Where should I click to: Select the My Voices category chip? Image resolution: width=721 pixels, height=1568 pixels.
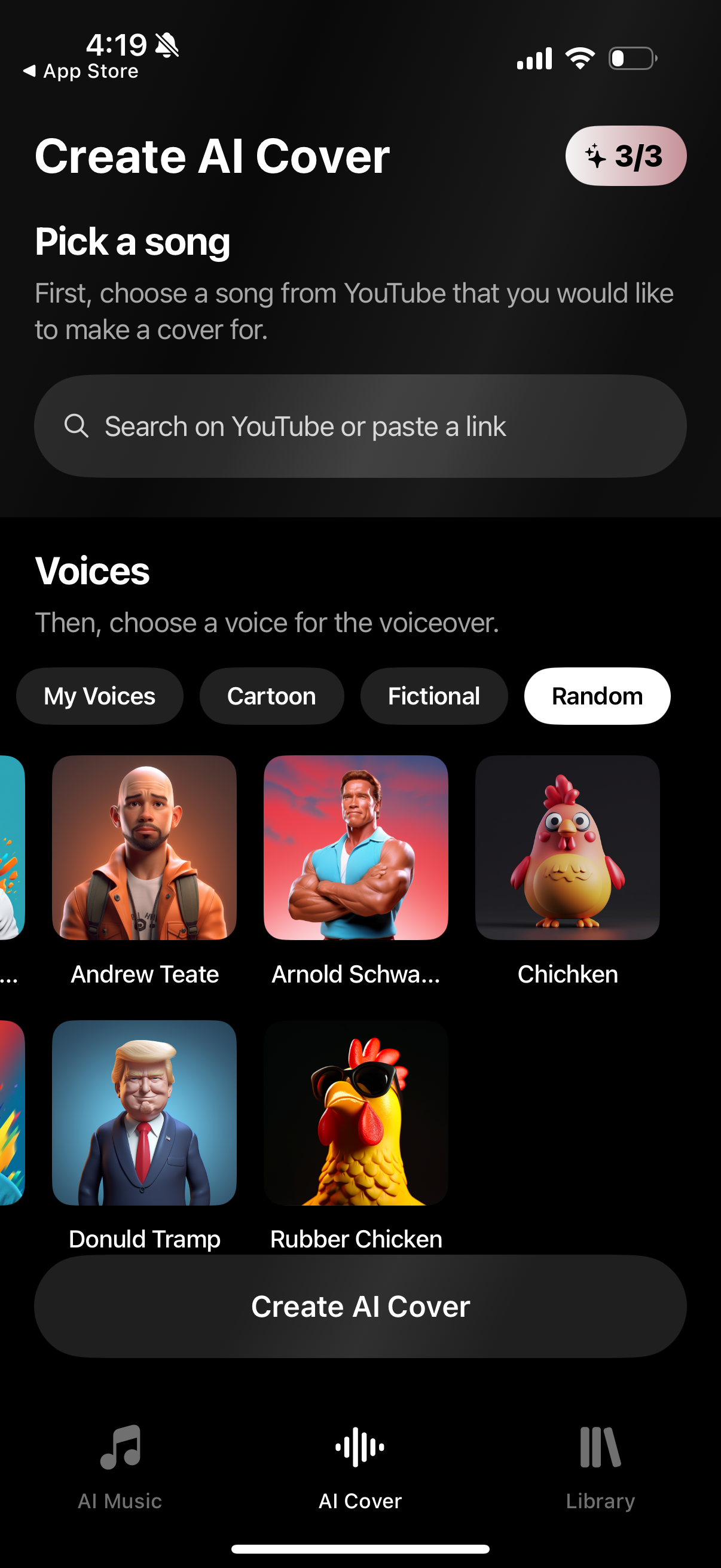click(x=100, y=695)
